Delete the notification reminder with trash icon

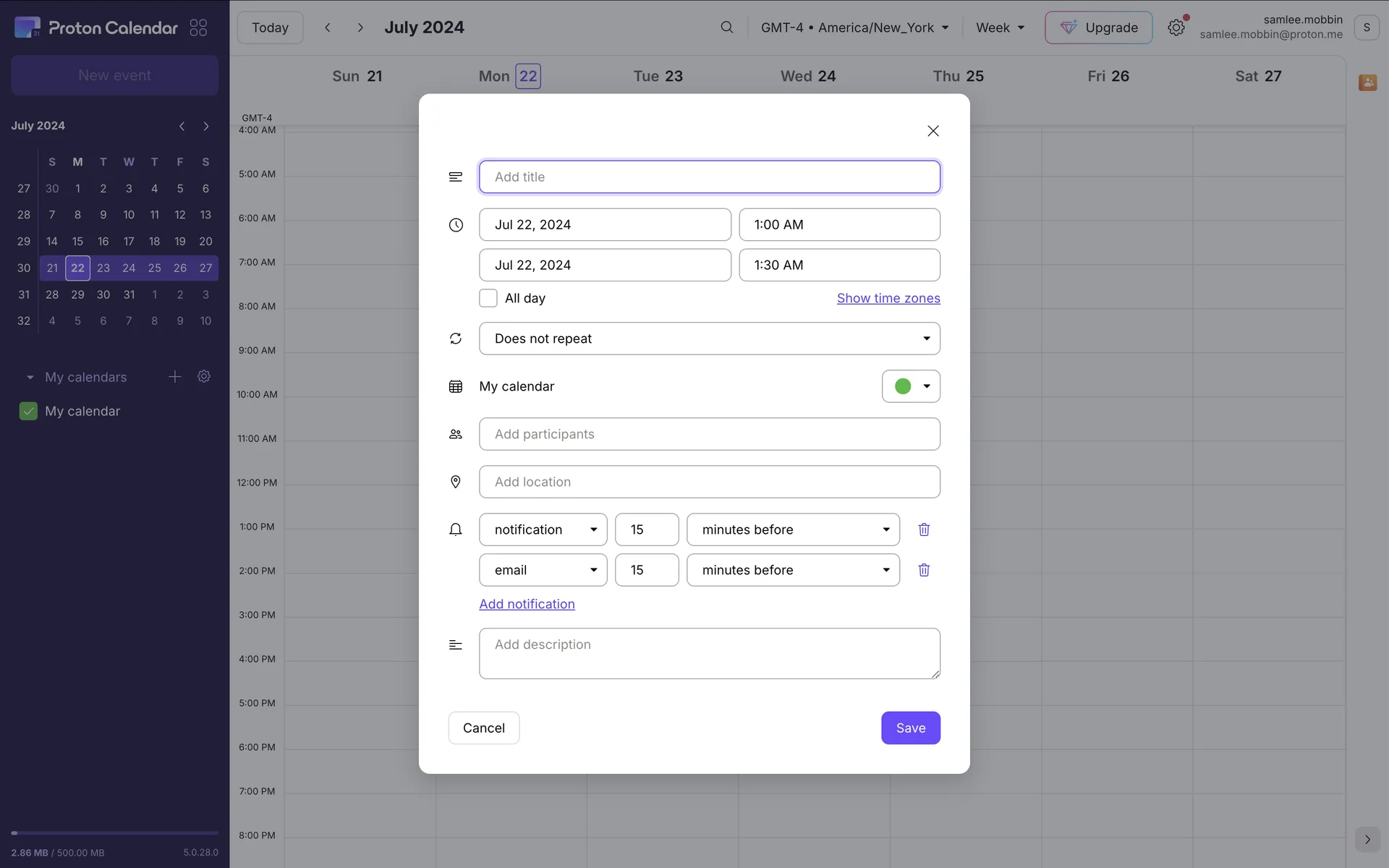(924, 529)
